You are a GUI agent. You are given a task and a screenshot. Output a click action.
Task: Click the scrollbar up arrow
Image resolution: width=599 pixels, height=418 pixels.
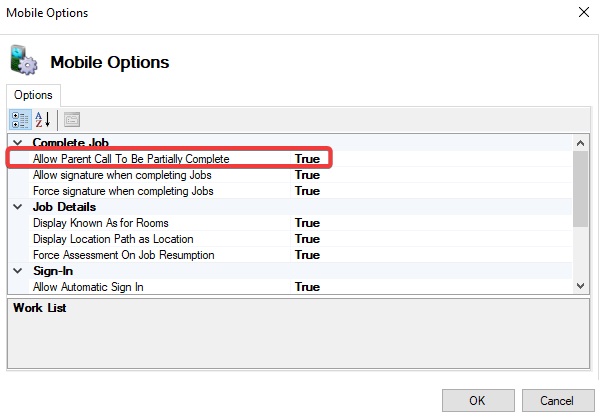580,143
